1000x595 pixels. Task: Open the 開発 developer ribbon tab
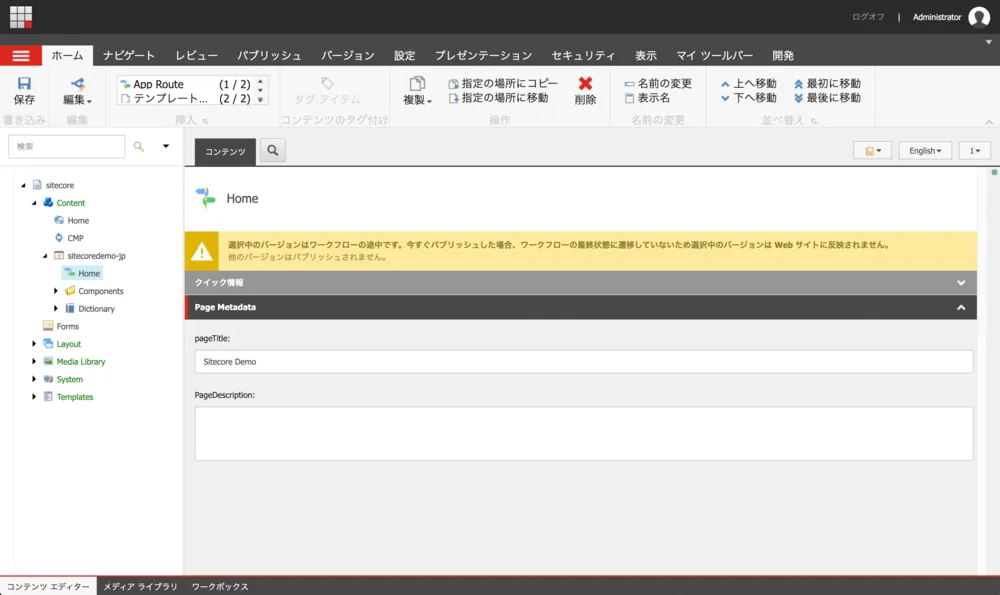(783, 55)
